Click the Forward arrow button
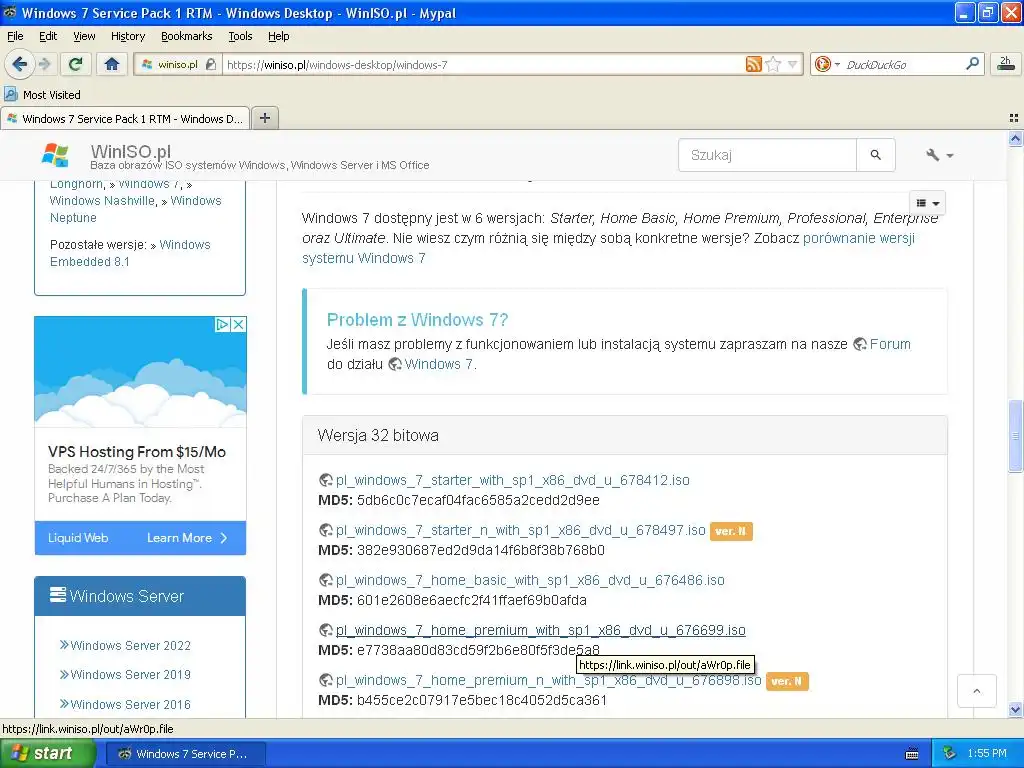 (44, 64)
